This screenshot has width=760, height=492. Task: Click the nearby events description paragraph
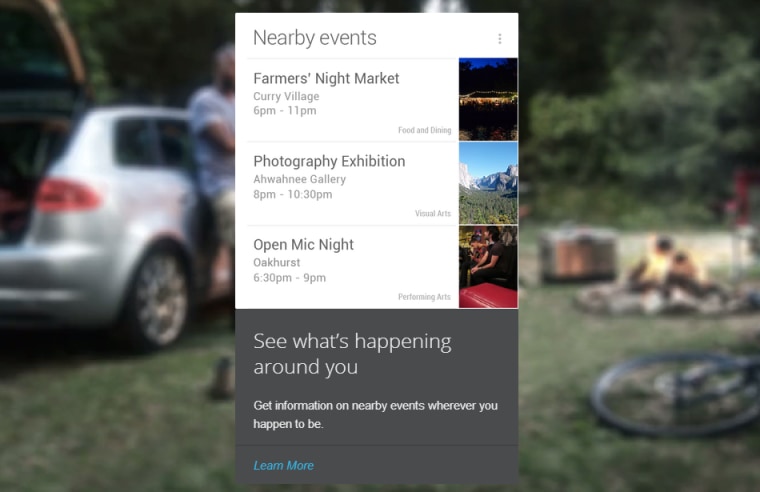pyautogui.click(x=376, y=414)
